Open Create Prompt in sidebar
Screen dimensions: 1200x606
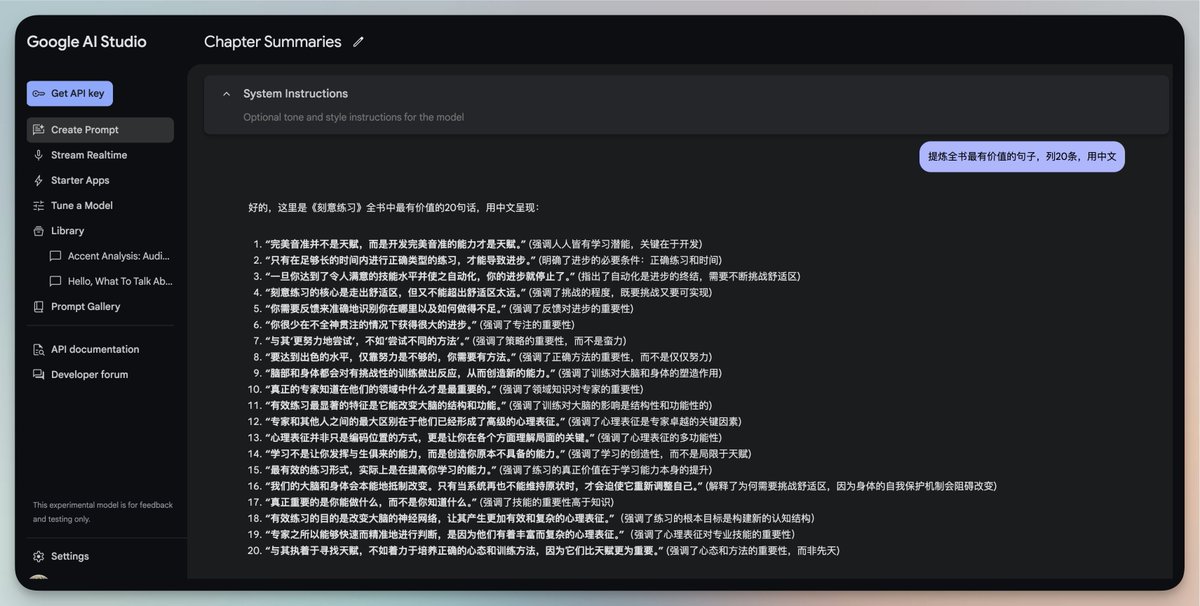tap(100, 130)
